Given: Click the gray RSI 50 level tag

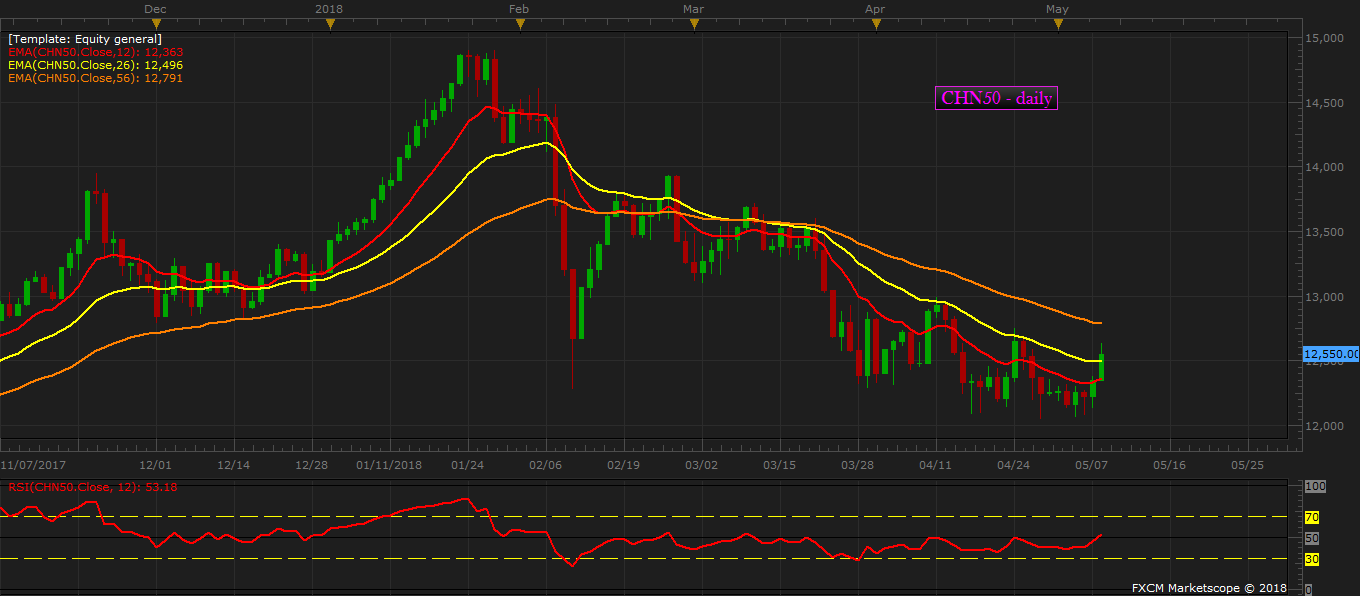Looking at the screenshot, I should point(1312,538).
